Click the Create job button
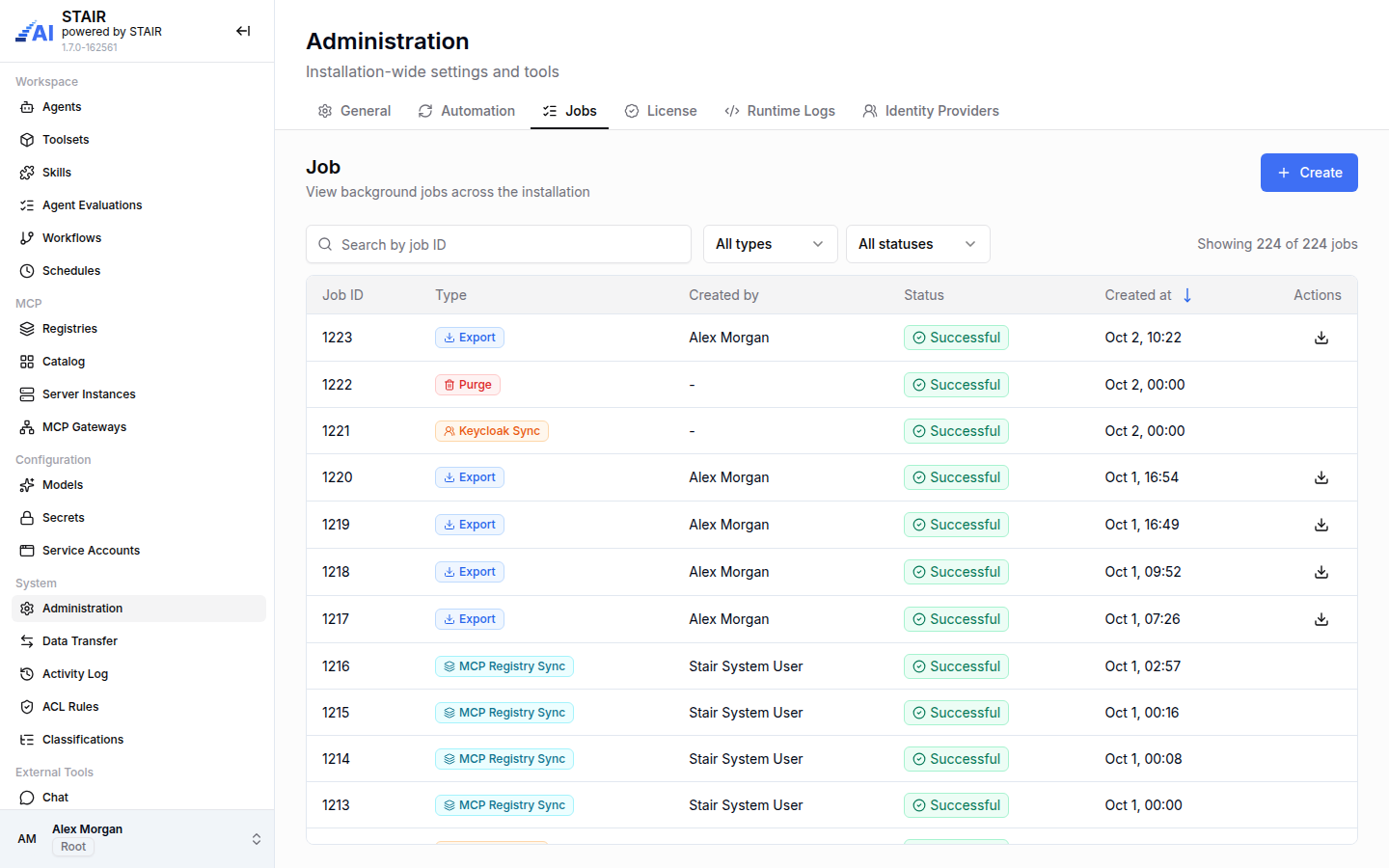 pos(1309,173)
